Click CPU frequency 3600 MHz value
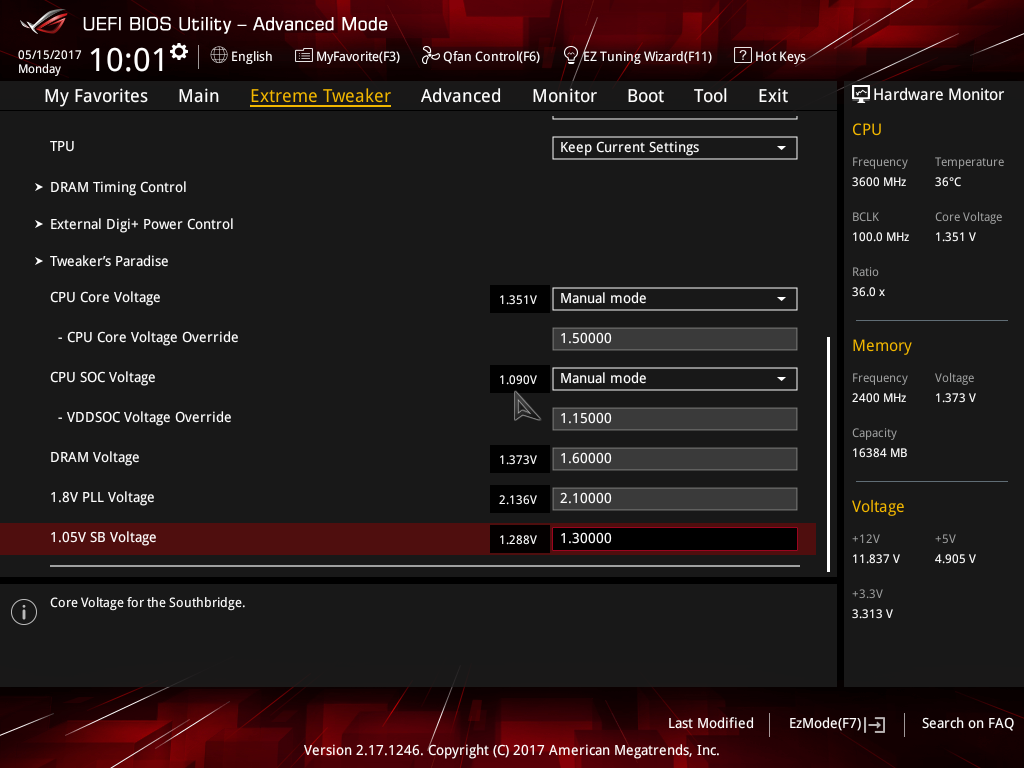 (879, 182)
